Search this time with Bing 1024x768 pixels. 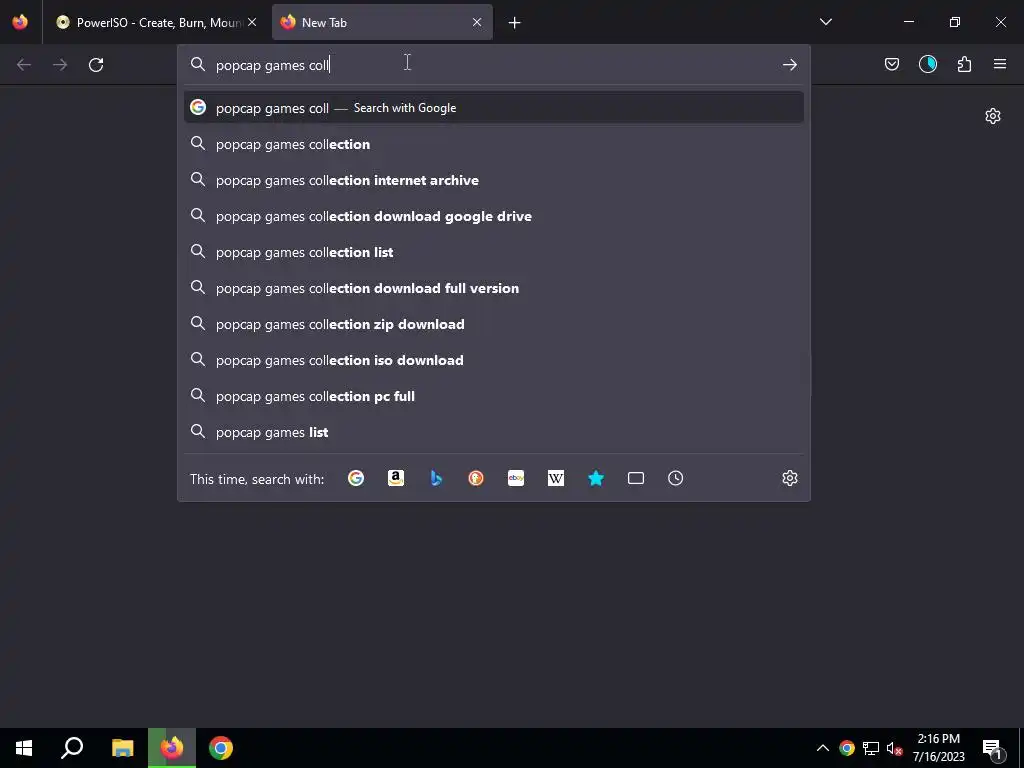(436, 478)
